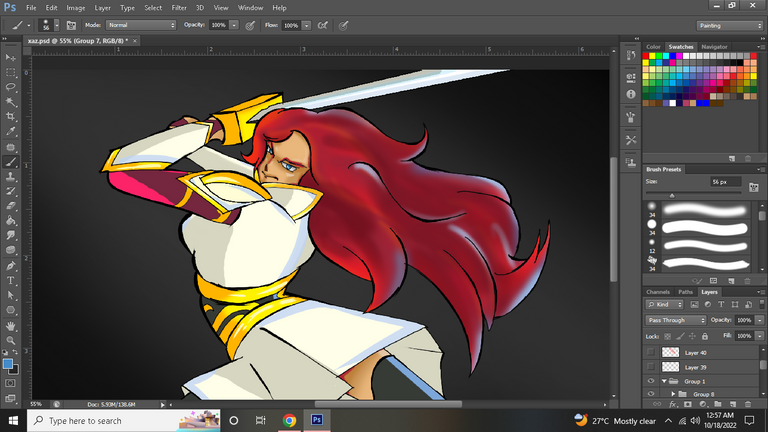Filter layers for type layers
768x432 pixels.
click(x=721, y=305)
